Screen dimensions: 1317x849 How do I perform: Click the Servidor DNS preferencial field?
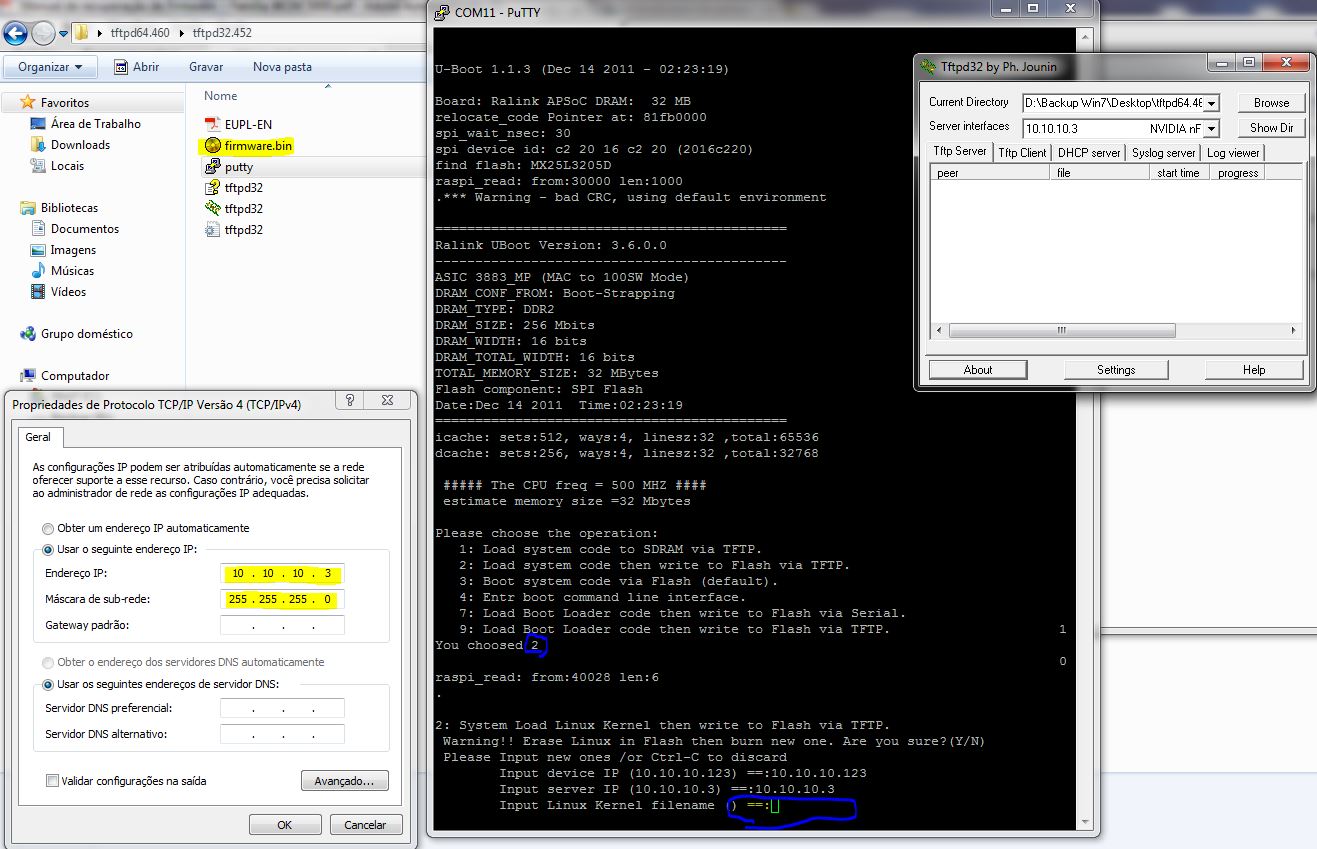[x=282, y=708]
